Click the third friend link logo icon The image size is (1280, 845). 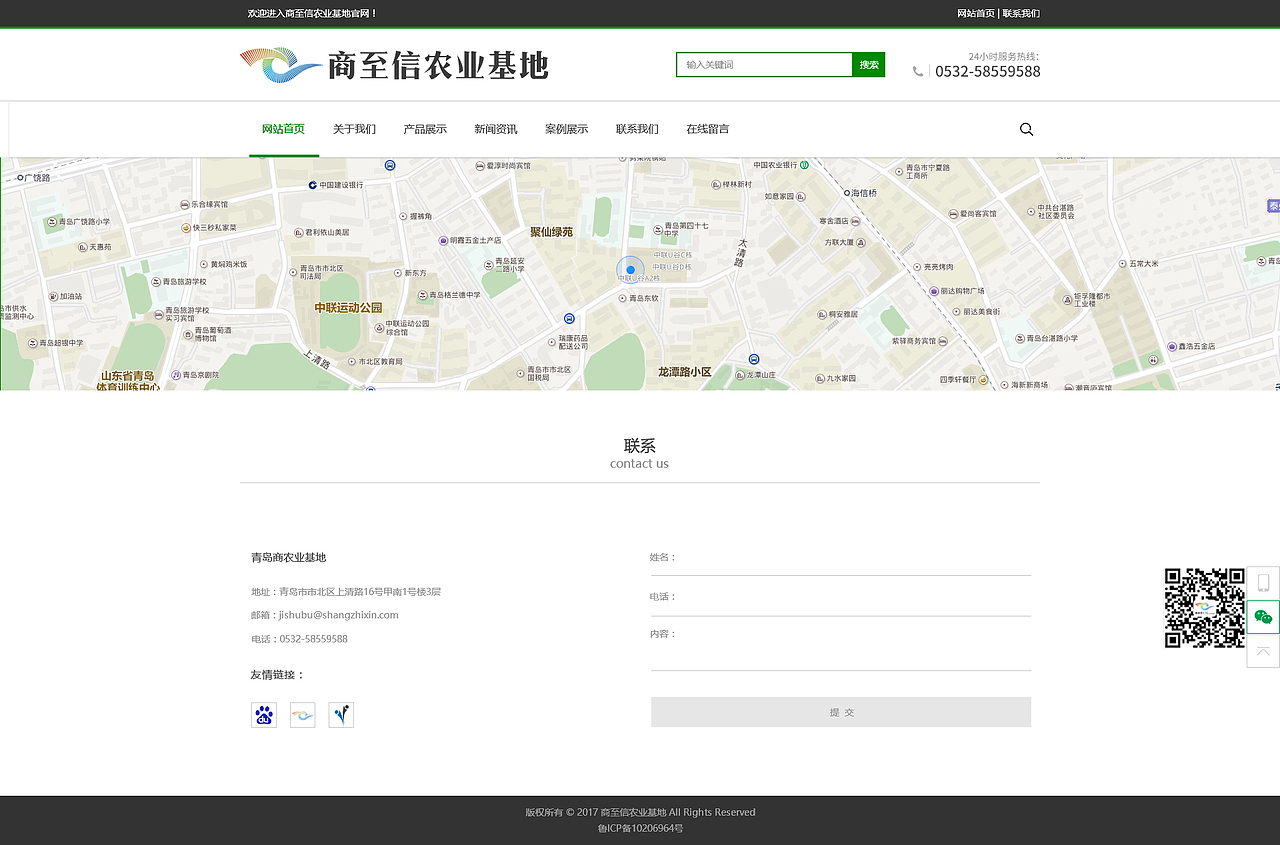click(x=340, y=714)
